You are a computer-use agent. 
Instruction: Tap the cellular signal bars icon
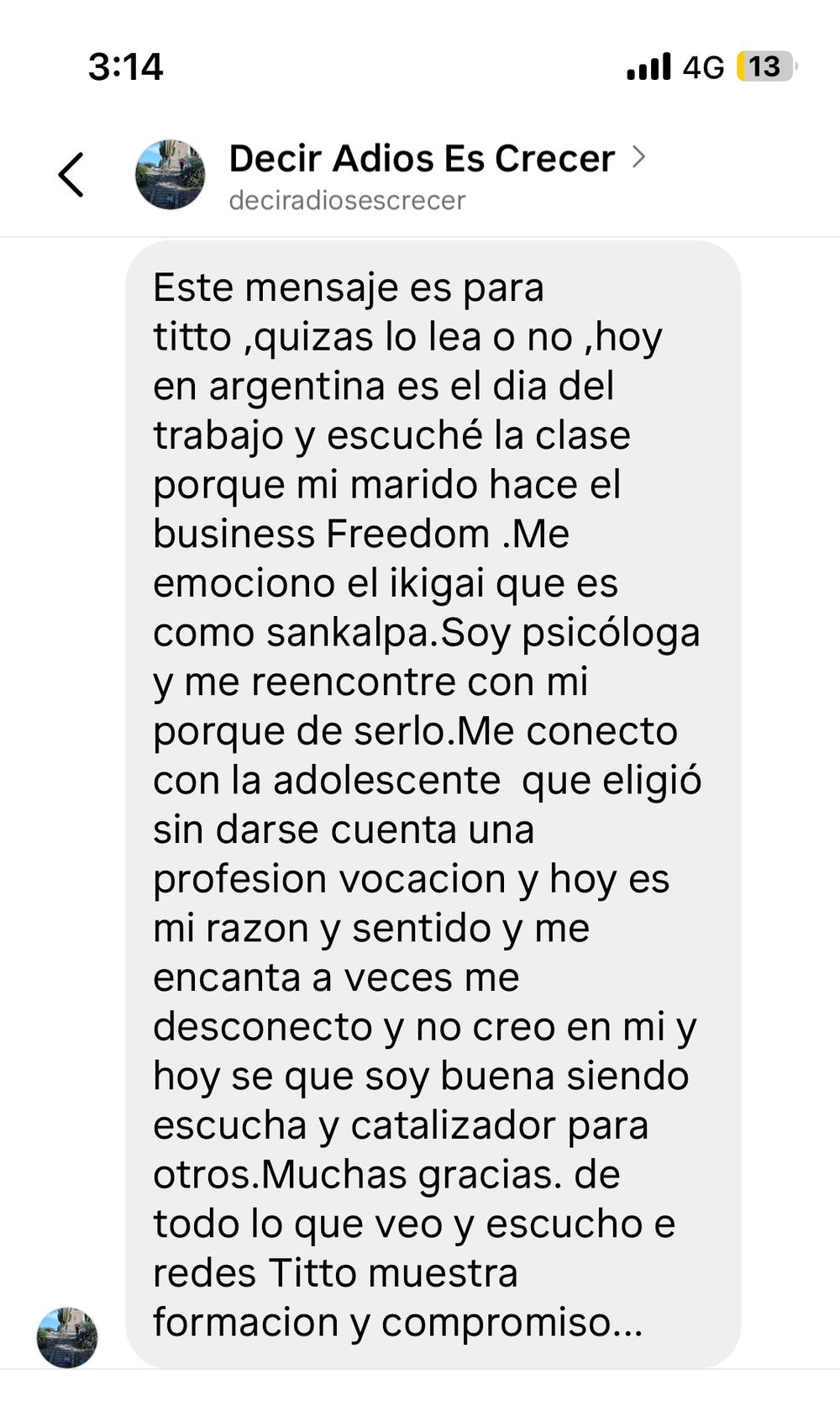coord(648,67)
